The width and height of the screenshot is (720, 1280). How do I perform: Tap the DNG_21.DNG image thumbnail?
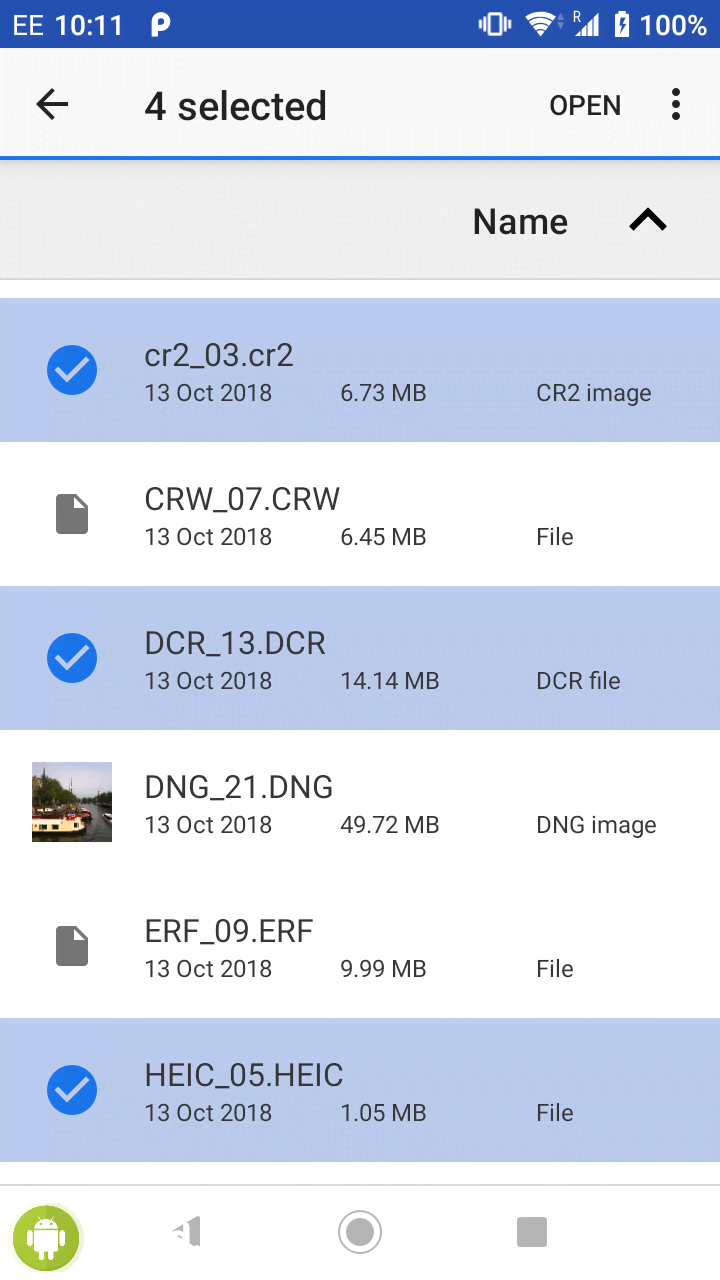(72, 802)
